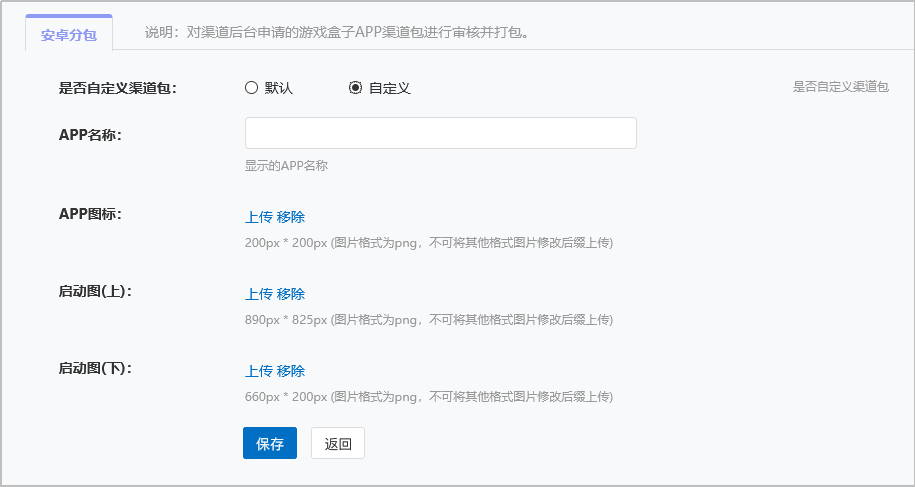Viewport: 915px width, 487px height.
Task: Click the APP图标 field label
Action: point(90,214)
